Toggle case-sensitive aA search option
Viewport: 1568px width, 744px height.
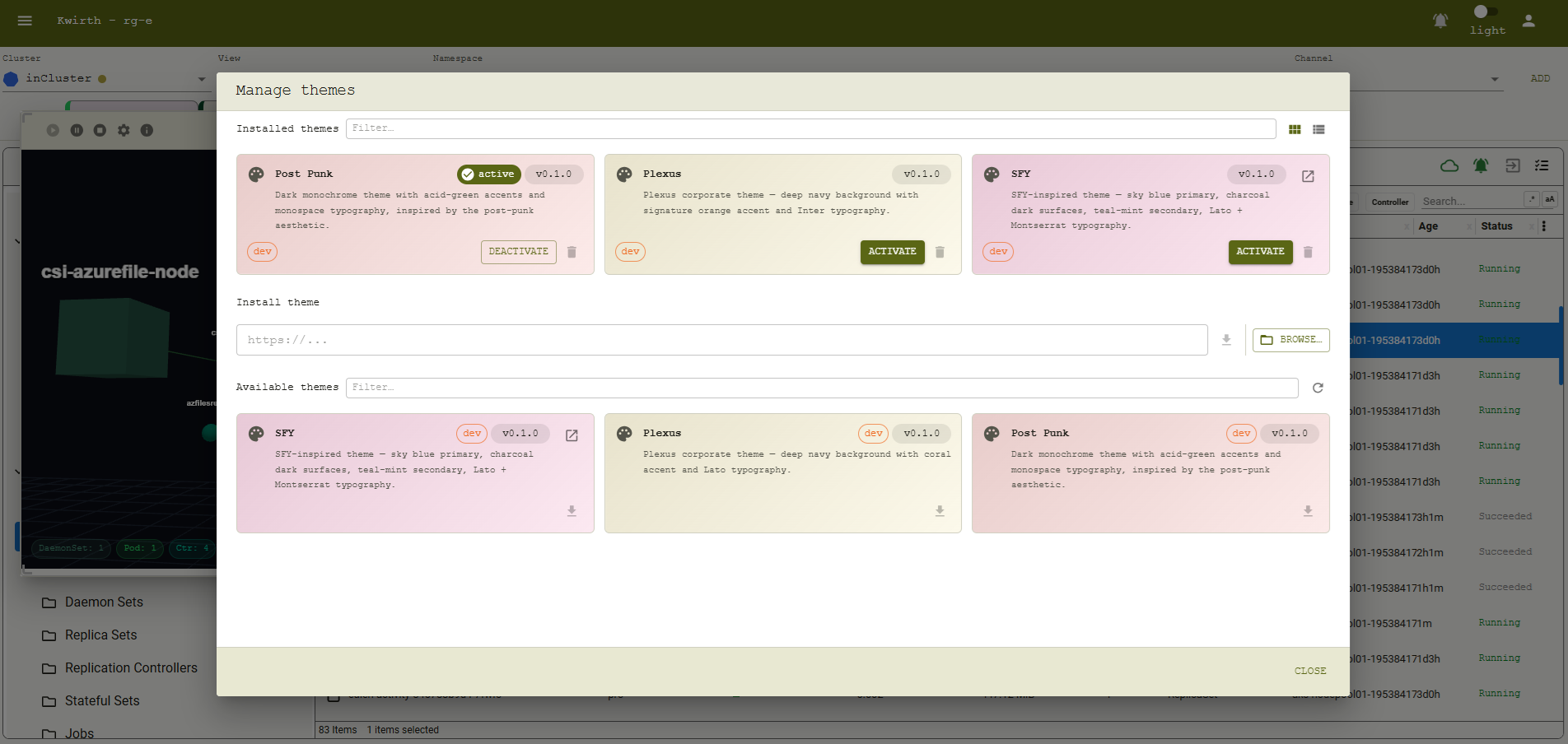click(1550, 200)
